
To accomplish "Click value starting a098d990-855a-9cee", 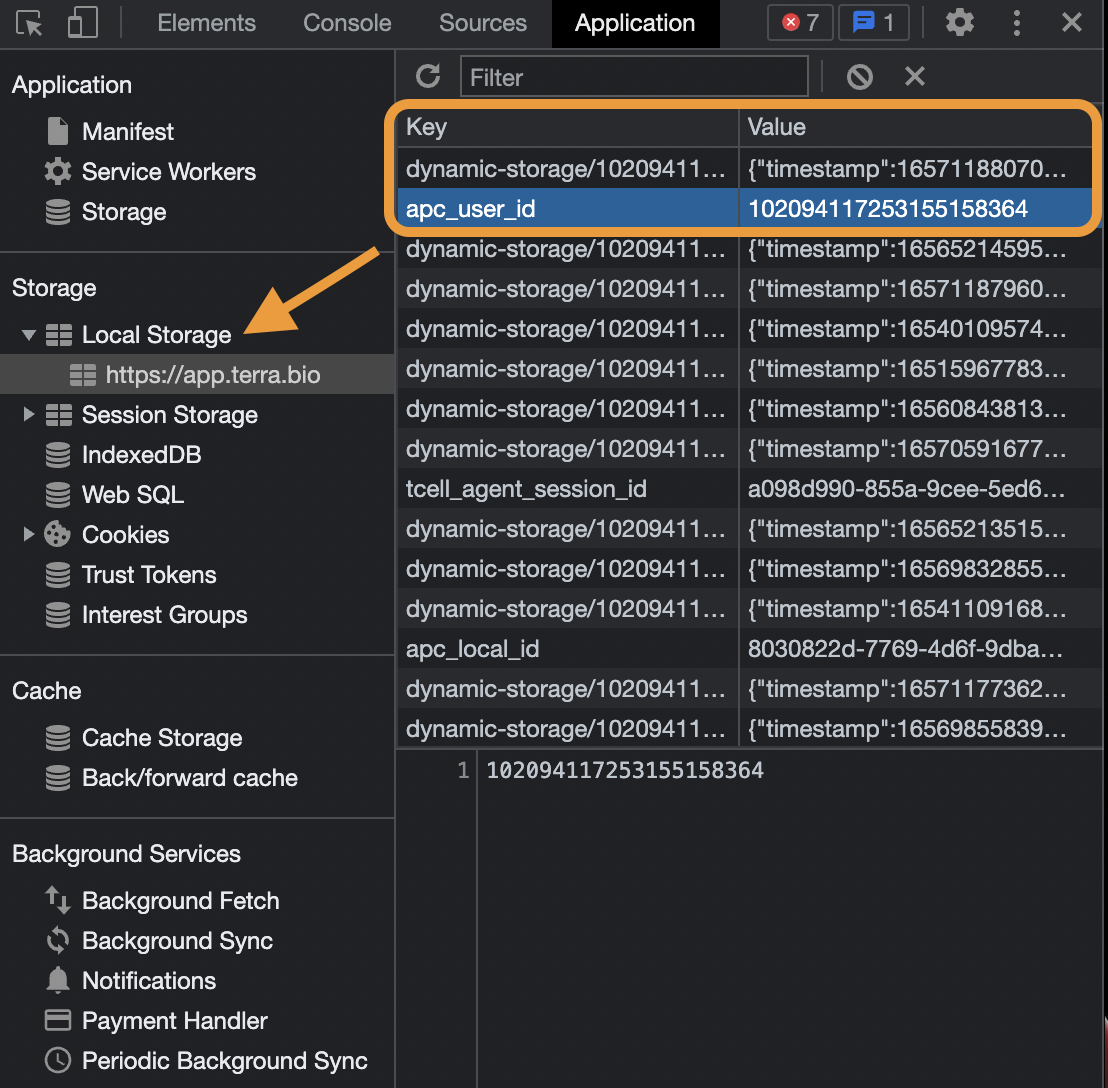I will pyautogui.click(x=919, y=489).
